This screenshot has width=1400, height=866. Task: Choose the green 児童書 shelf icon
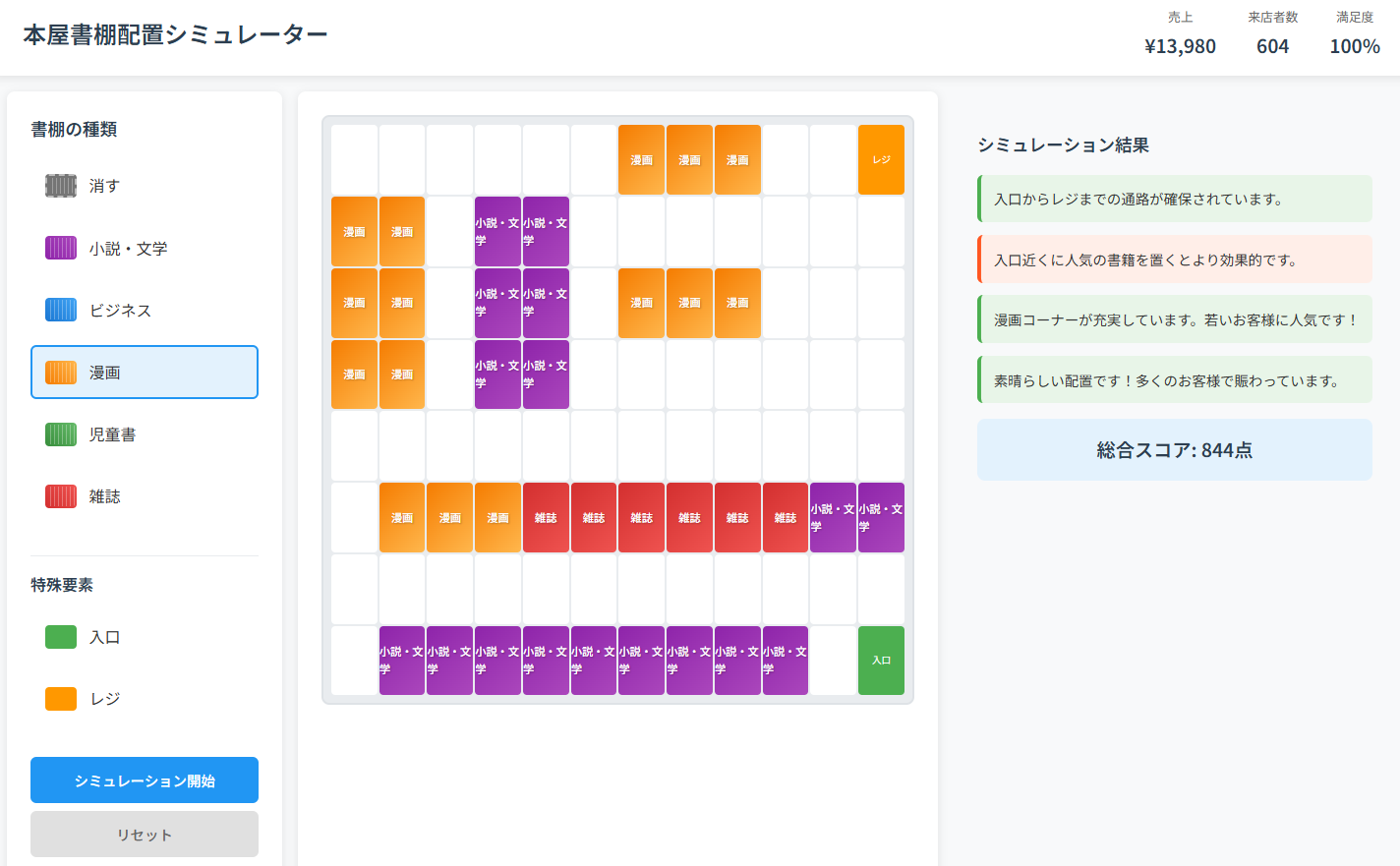pos(61,434)
